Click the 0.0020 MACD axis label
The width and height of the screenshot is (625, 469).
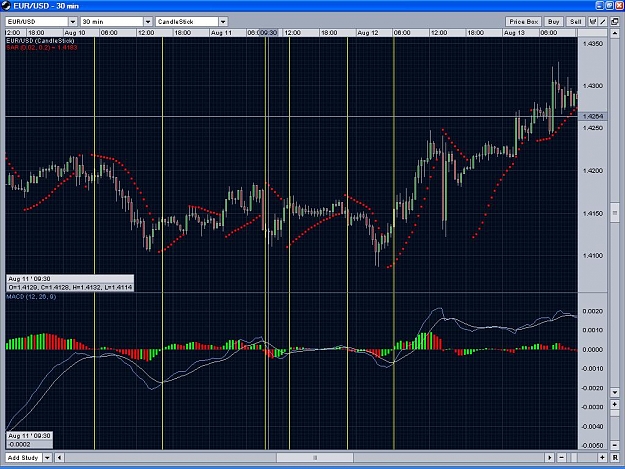(593, 311)
